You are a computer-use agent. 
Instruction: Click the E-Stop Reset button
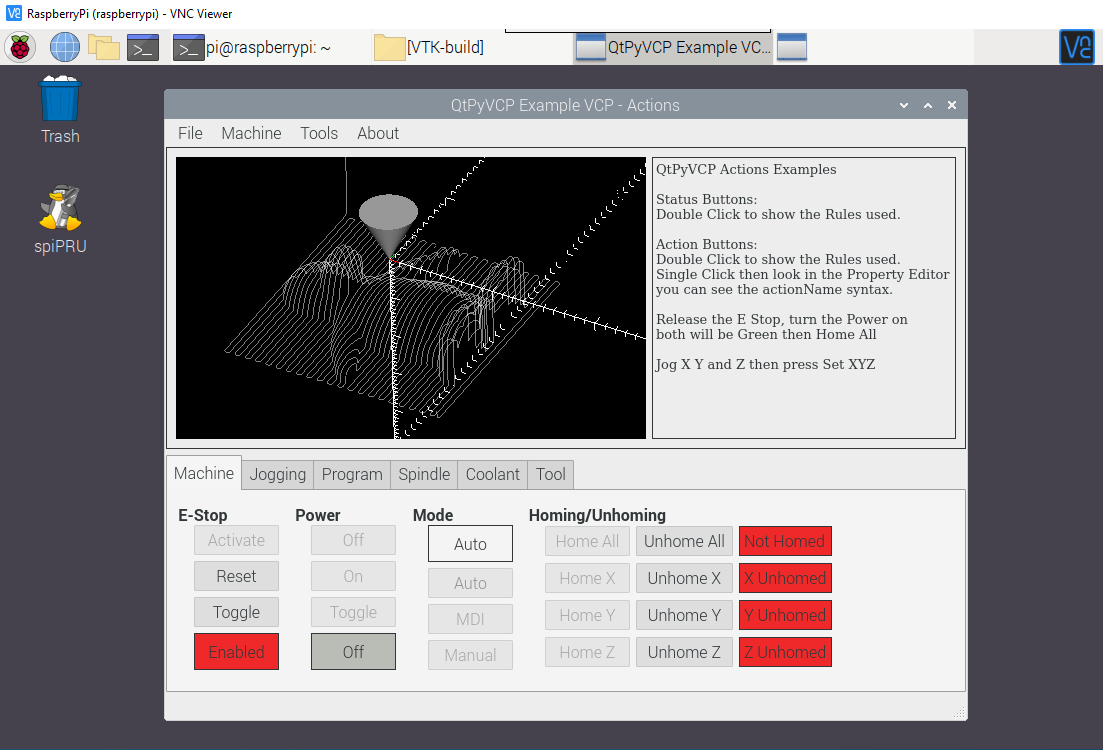[236, 576]
